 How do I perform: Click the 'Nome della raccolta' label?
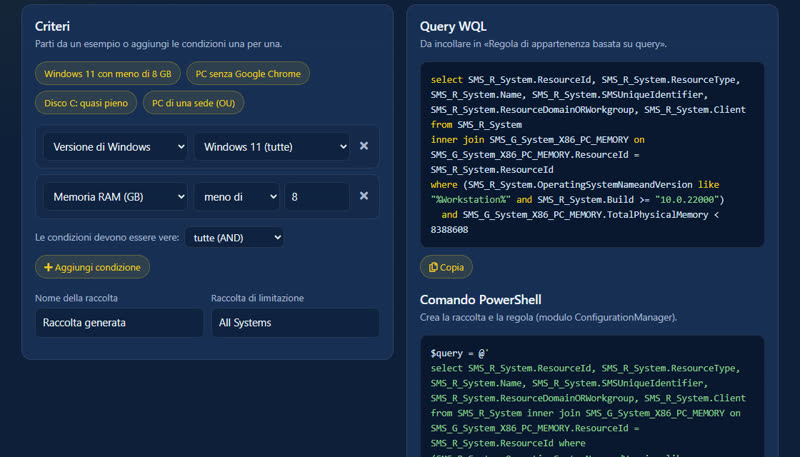pos(77,298)
